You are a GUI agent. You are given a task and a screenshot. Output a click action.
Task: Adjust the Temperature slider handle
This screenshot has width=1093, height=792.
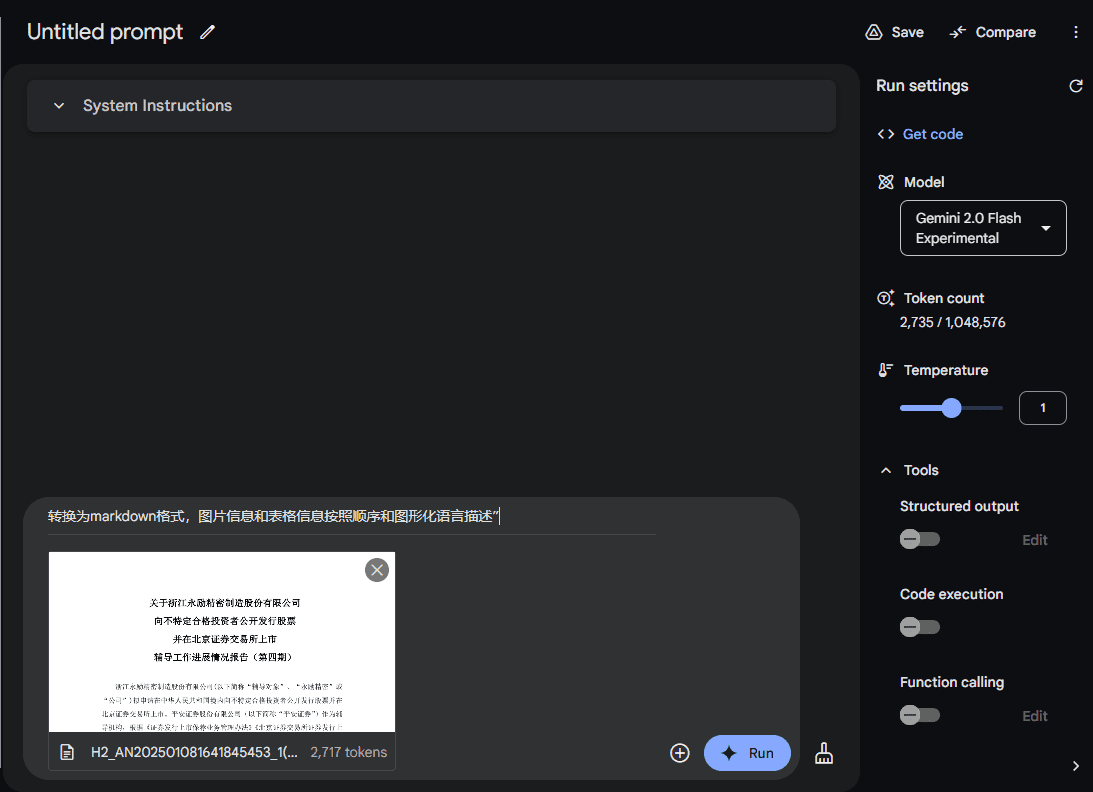coord(951,408)
